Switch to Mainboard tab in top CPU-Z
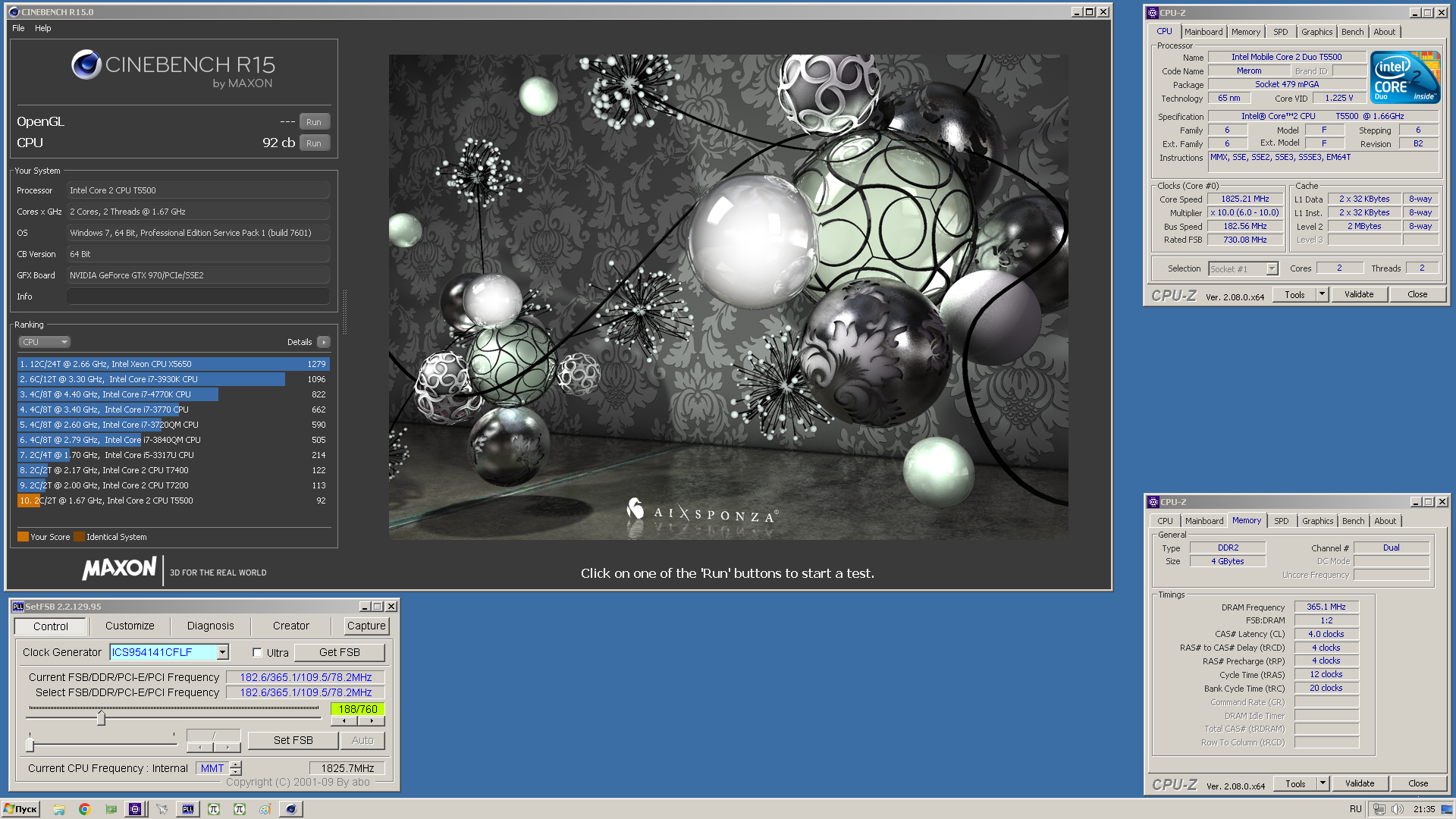1456x819 pixels. point(1203,32)
